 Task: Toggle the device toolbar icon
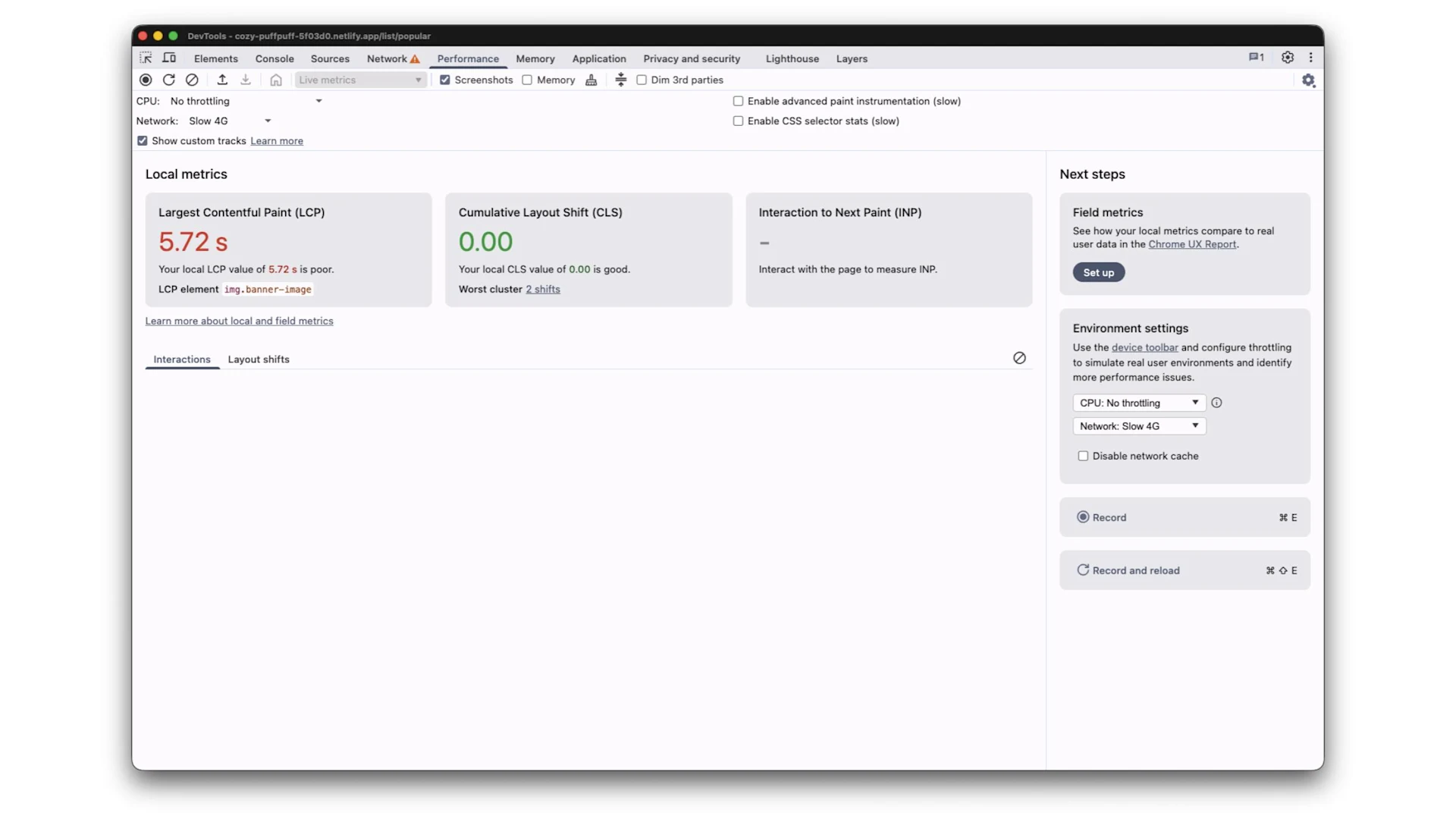tap(169, 58)
